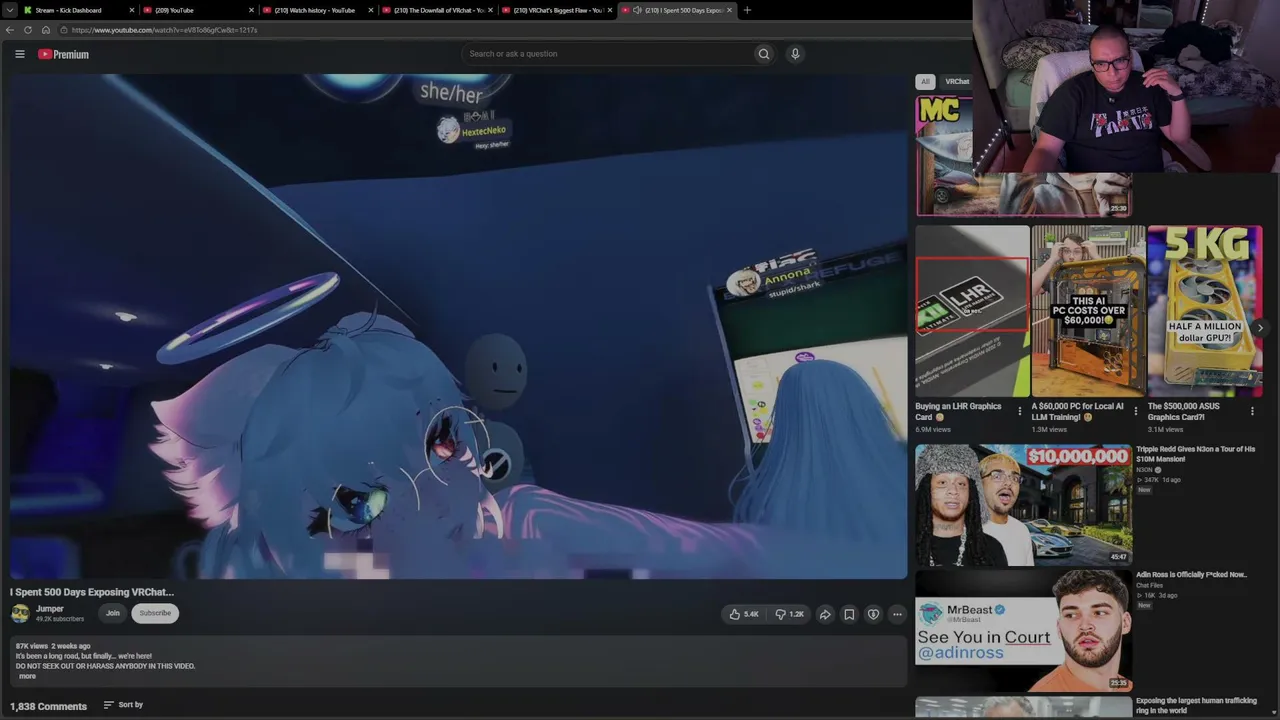The image size is (1280, 720).
Task: Reload the page with refresh icon
Action: tap(28, 30)
